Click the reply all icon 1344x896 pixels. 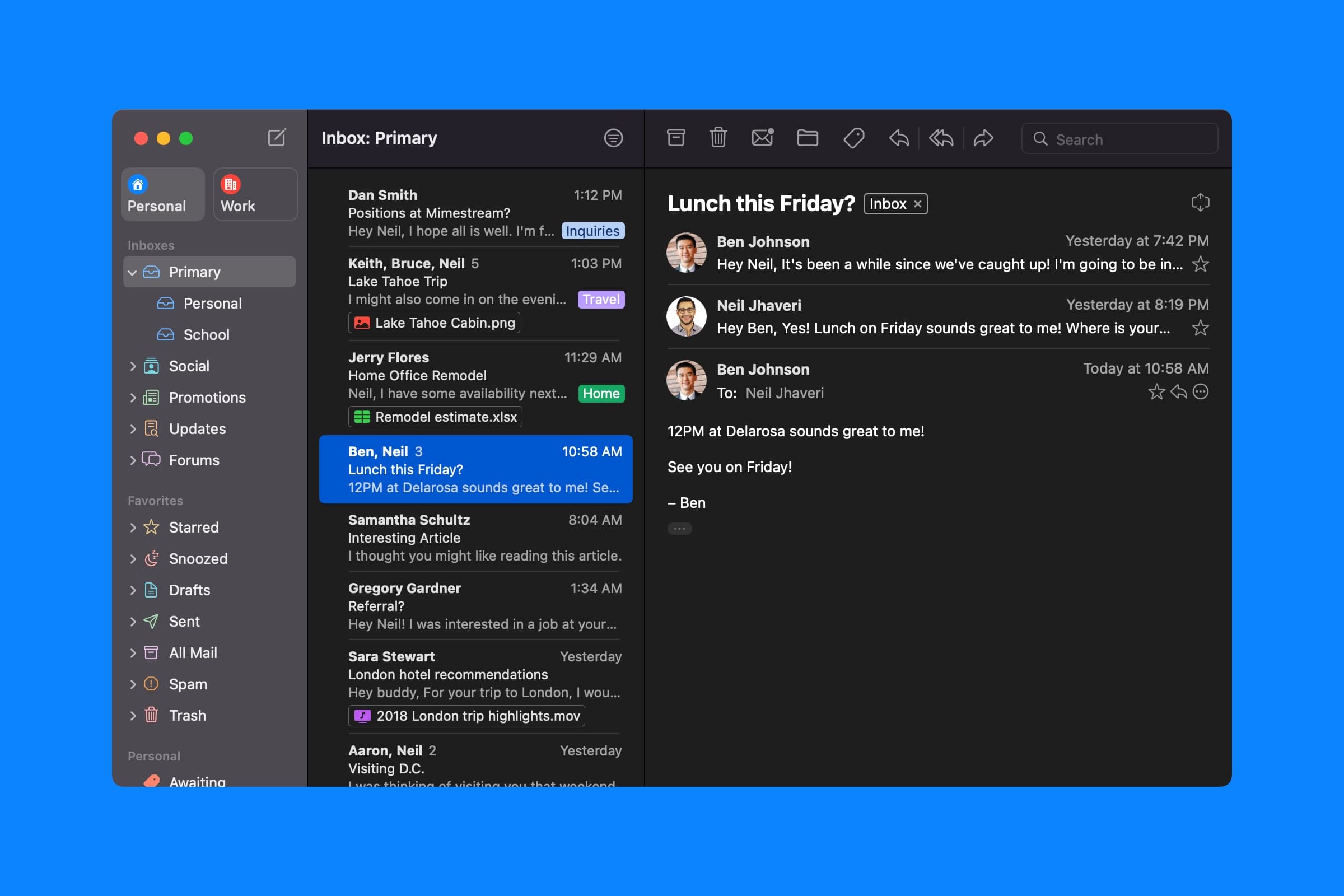pos(941,138)
